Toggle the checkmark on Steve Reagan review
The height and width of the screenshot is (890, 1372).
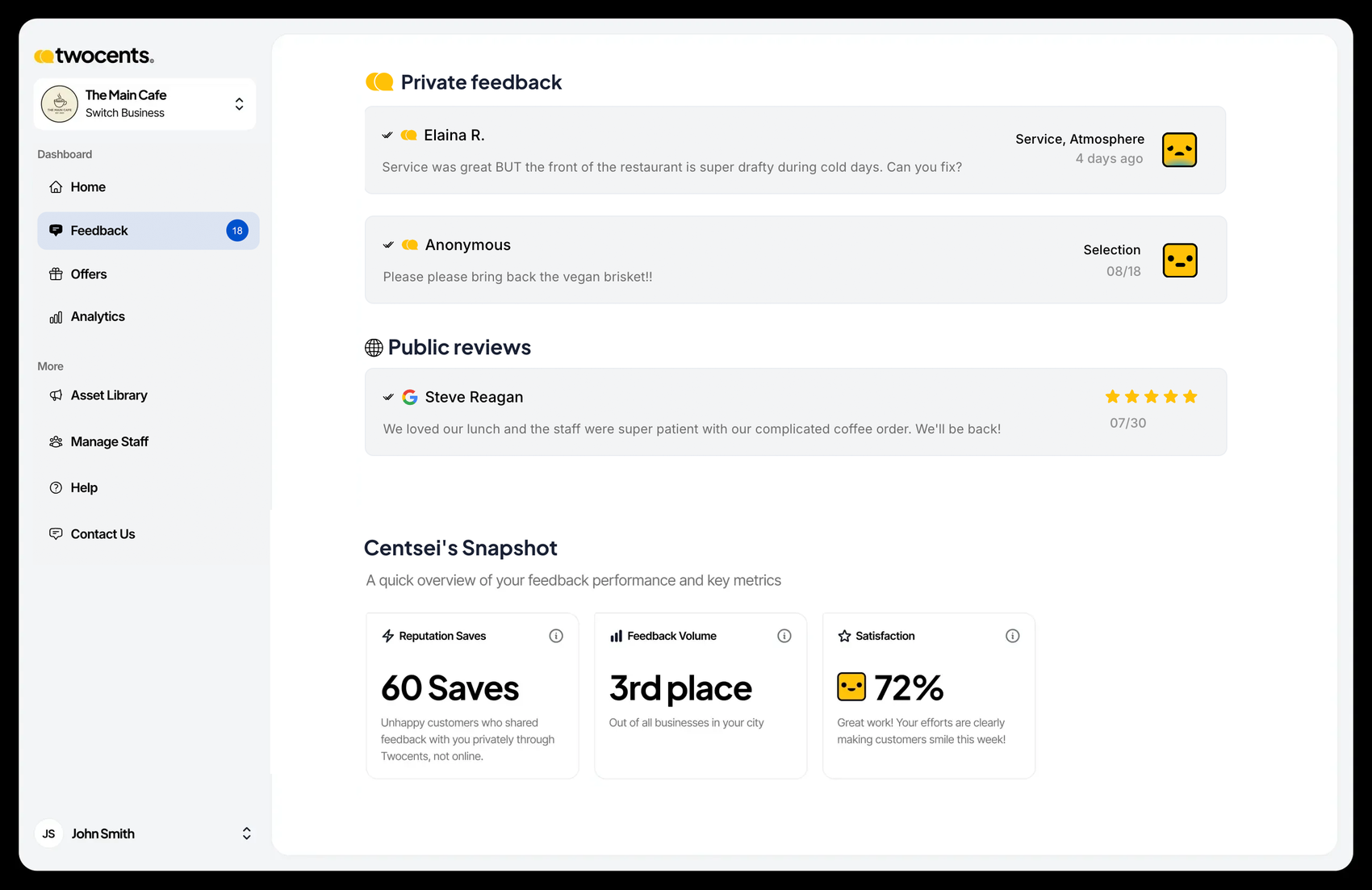(x=388, y=397)
